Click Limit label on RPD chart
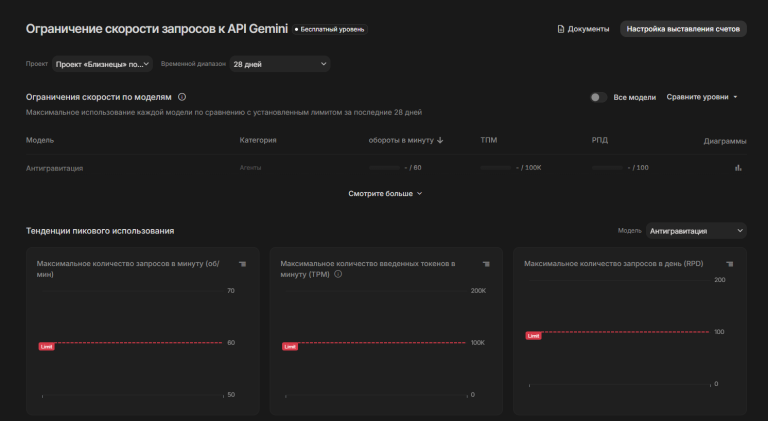This screenshot has width=768, height=421. pyautogui.click(x=533, y=336)
